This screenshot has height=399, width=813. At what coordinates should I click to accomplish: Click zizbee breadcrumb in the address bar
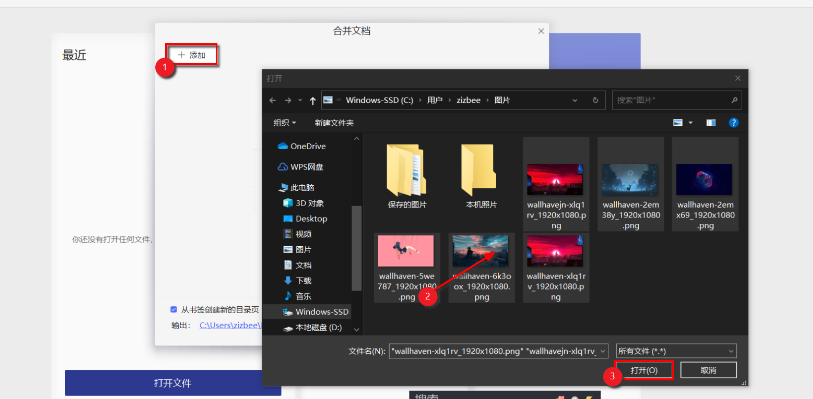tap(469, 101)
